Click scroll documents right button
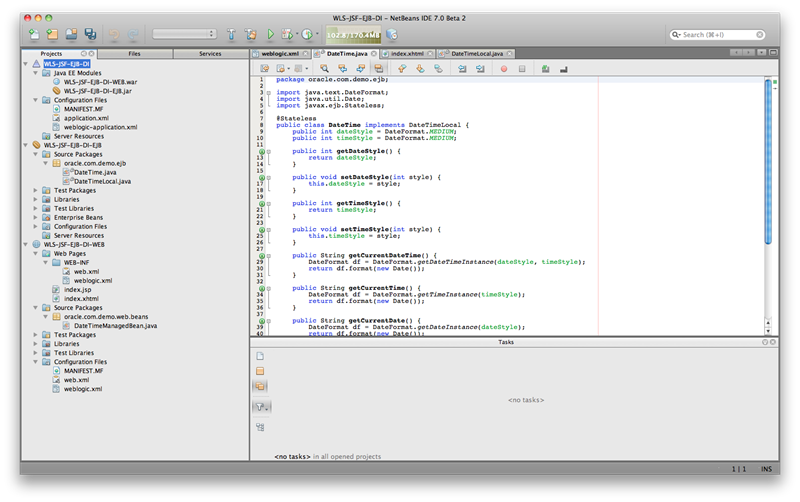The width and height of the screenshot is (800, 502). [748, 53]
